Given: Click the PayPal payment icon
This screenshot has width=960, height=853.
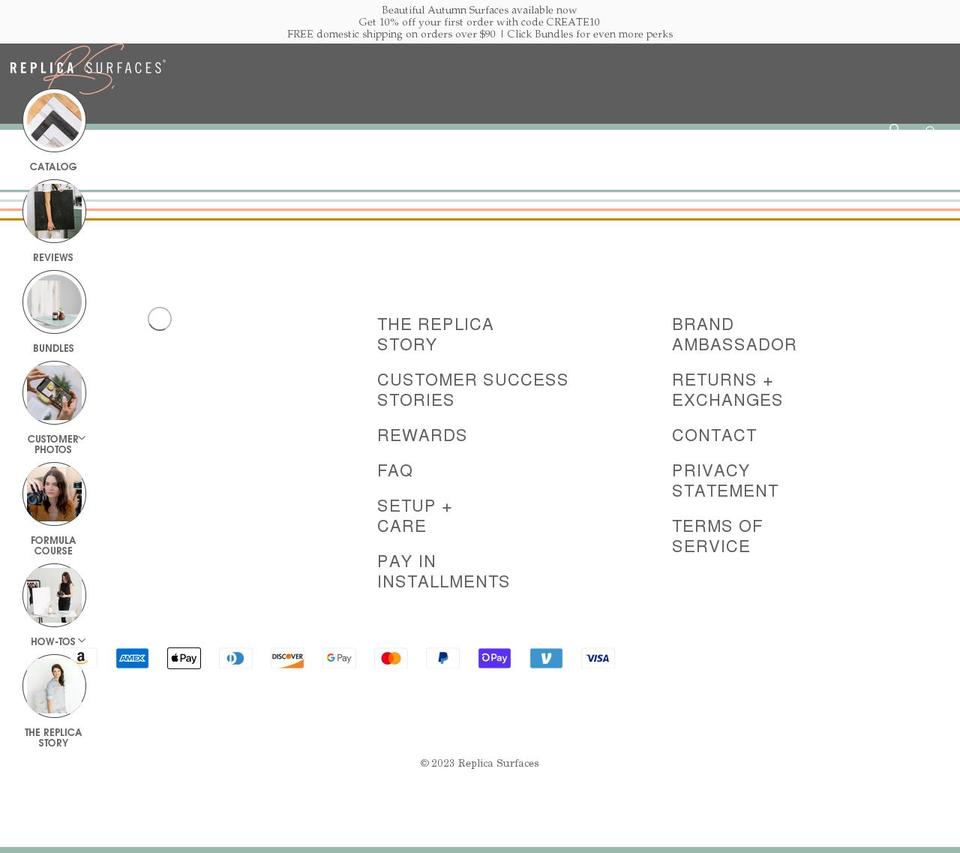Looking at the screenshot, I should coord(442,658).
